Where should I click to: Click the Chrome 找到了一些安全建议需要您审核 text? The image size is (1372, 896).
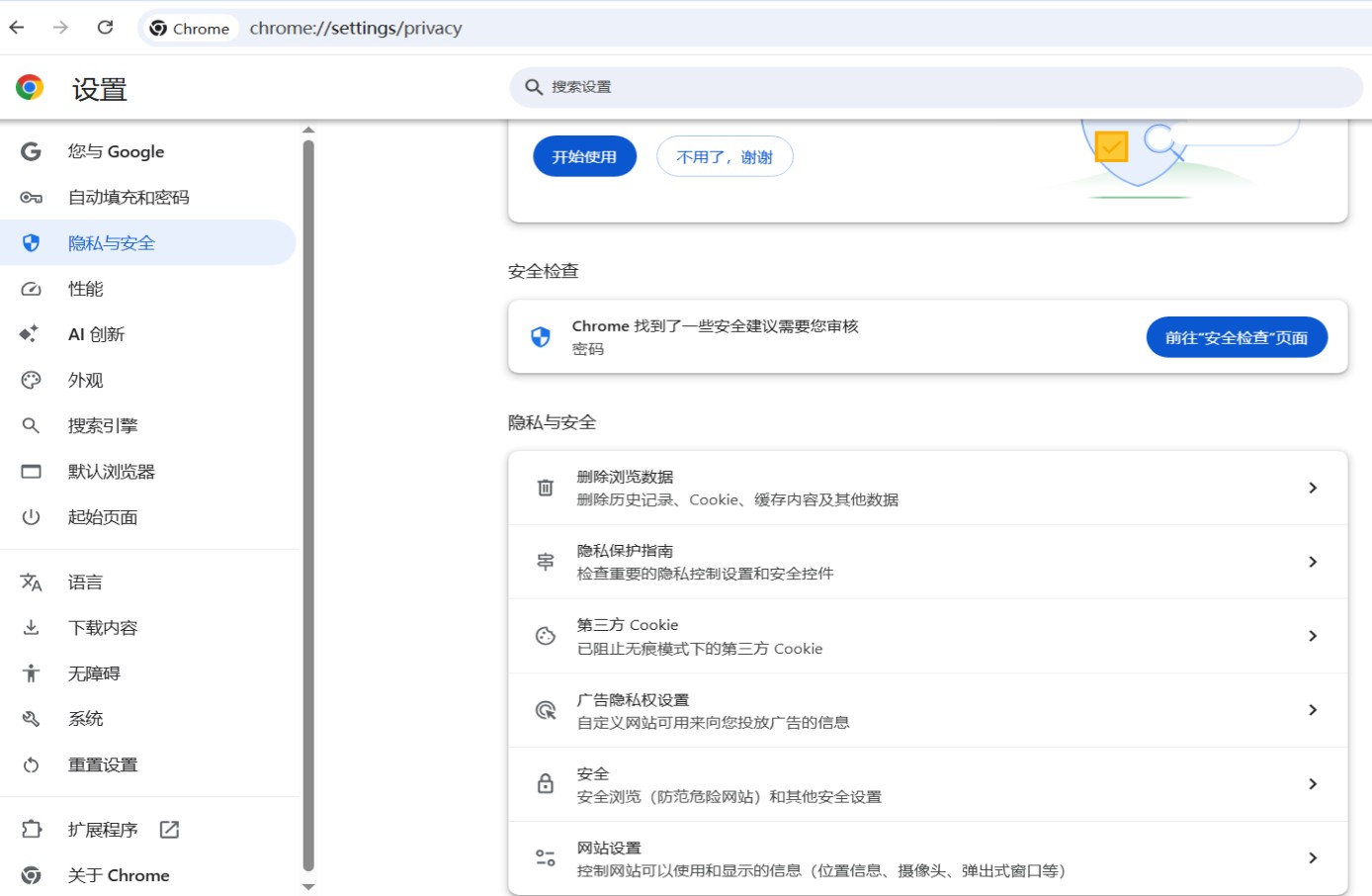tap(715, 325)
